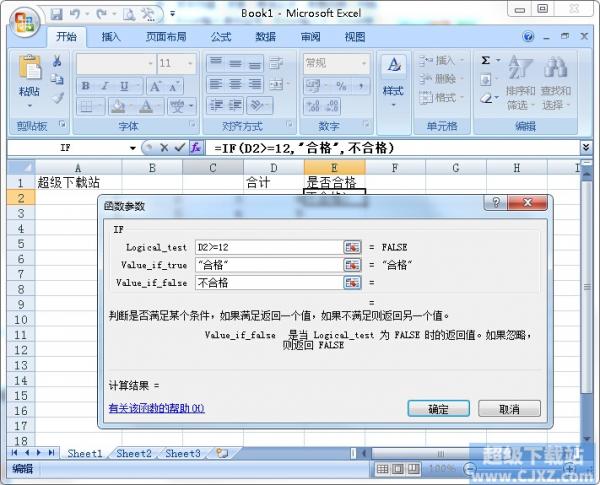Click the Save icon in quick access toolbar
This screenshot has width=600, height=485.
tap(57, 15)
